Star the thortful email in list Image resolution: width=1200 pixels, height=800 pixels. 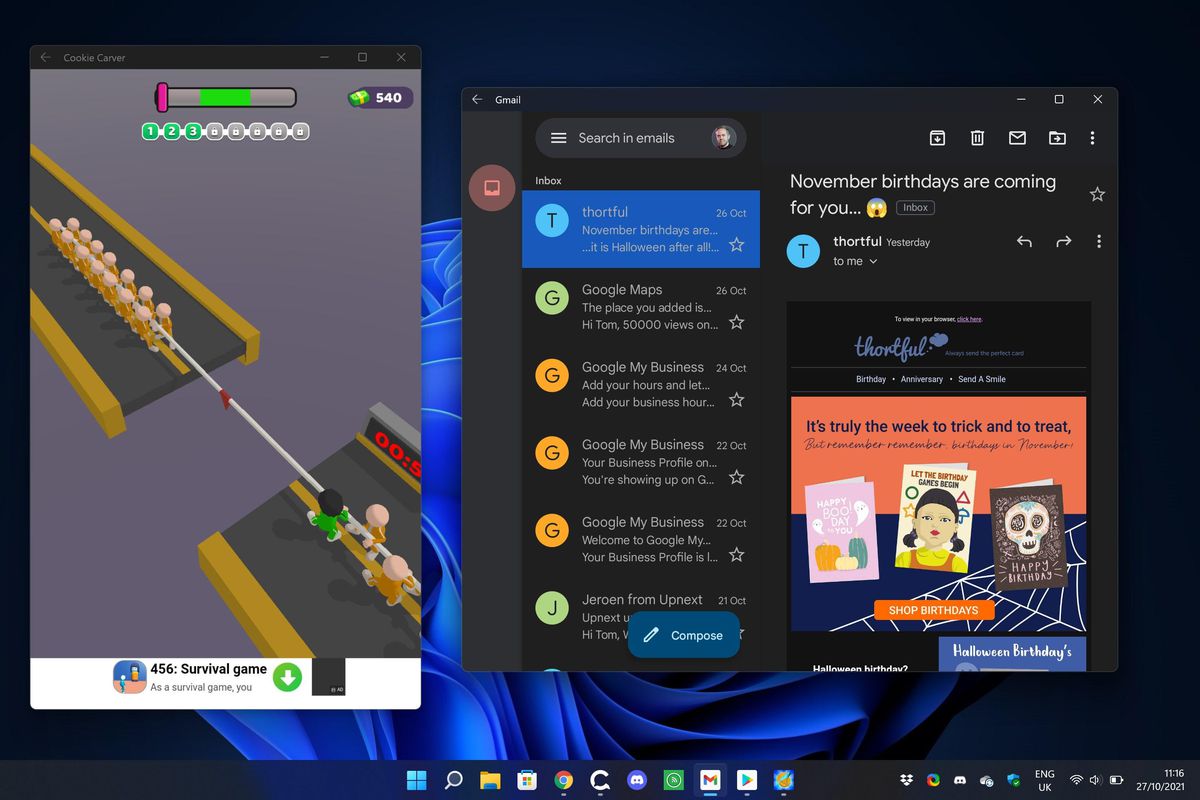pyautogui.click(x=736, y=244)
